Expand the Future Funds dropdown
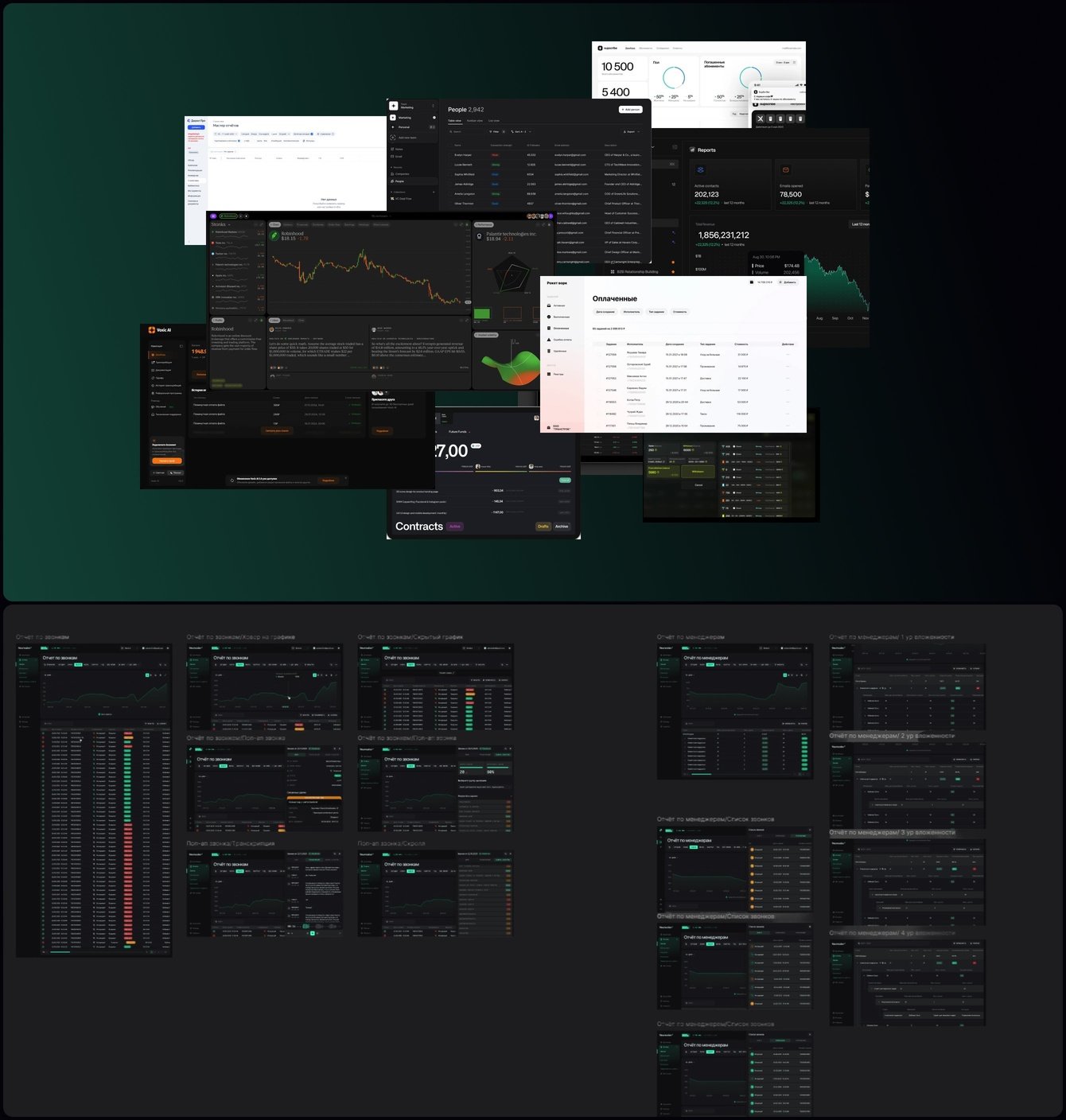 (459, 432)
